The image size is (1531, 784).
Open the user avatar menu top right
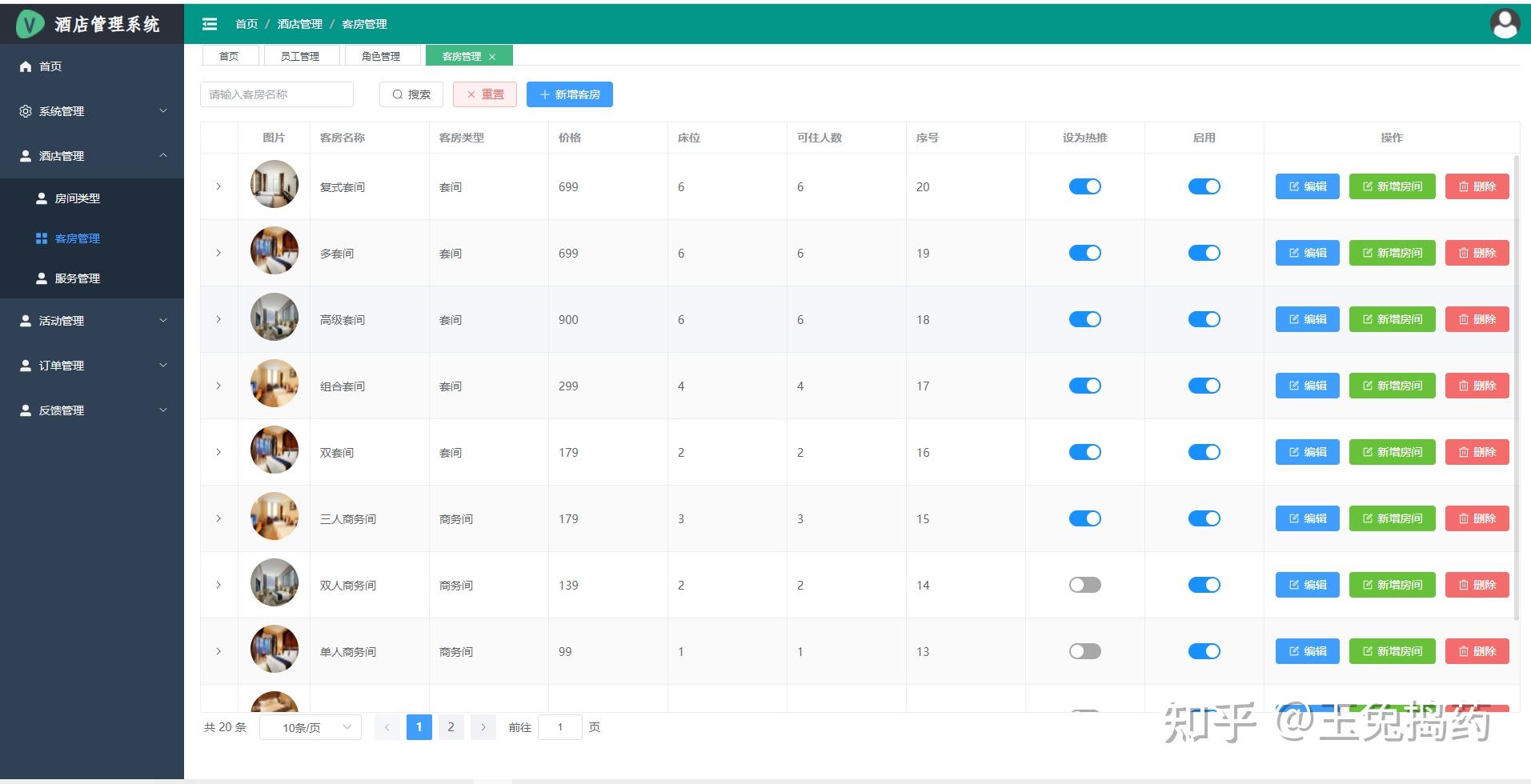tap(1504, 23)
